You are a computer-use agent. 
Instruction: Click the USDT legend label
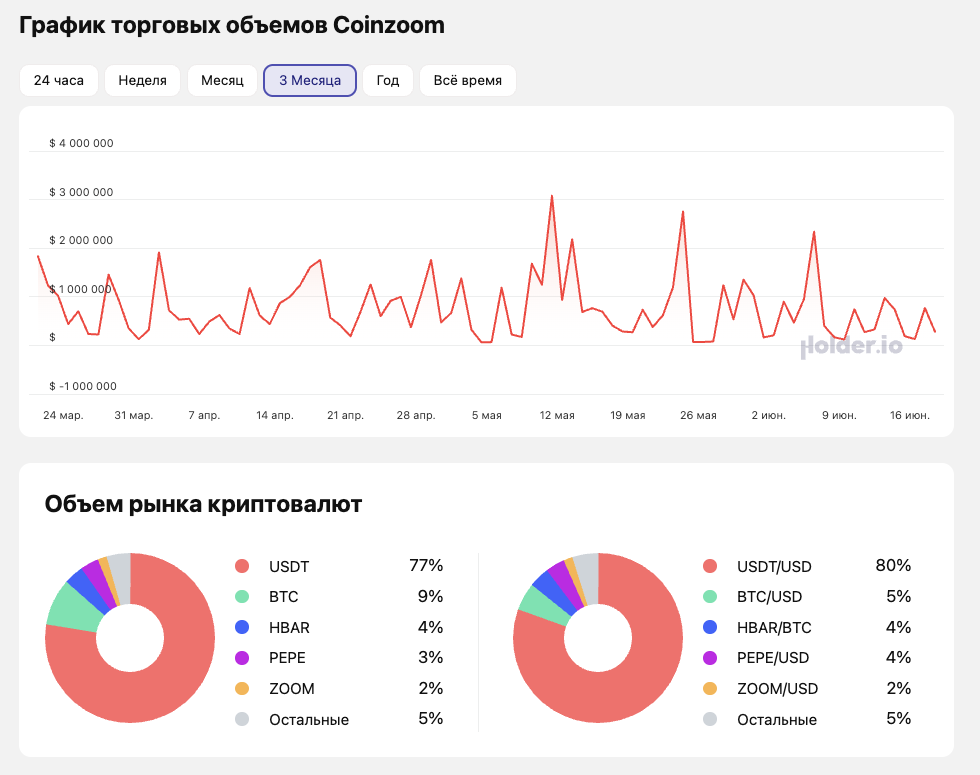pos(289,567)
